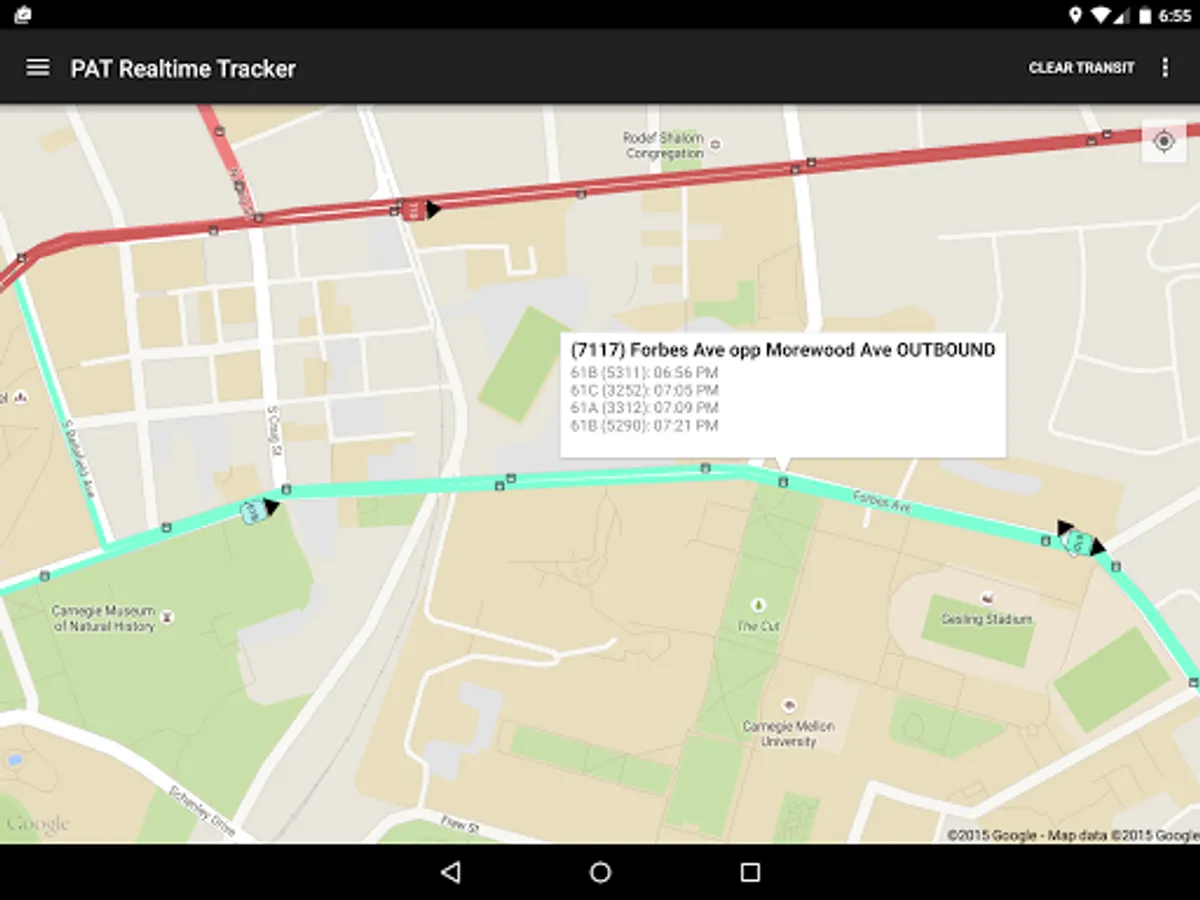
Task: Click the 61B (5311): 06:56 PM arrival
Action: pyautogui.click(x=644, y=373)
